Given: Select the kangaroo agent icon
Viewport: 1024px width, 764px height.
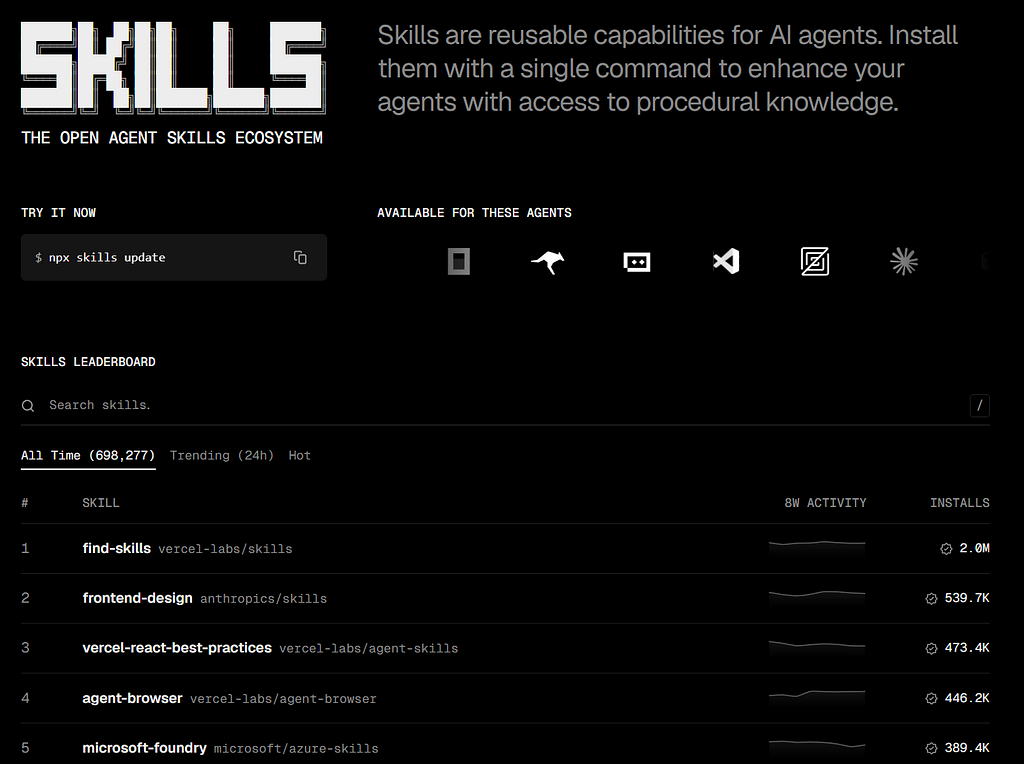Looking at the screenshot, I should pos(548,262).
